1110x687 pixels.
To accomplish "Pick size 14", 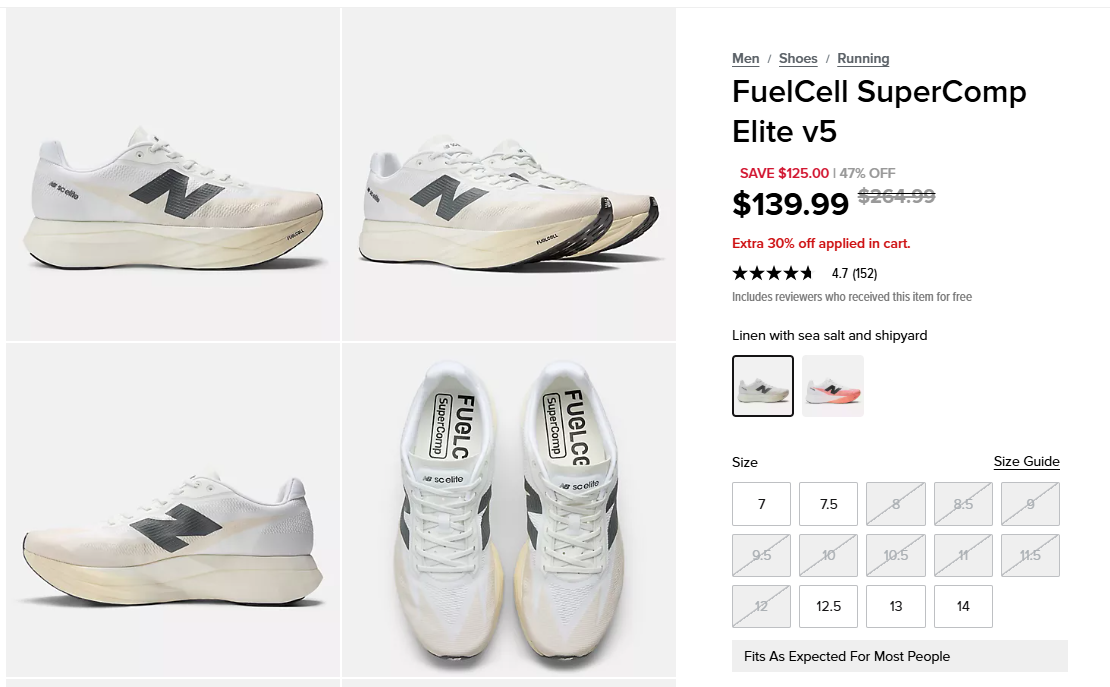I will (x=963, y=606).
